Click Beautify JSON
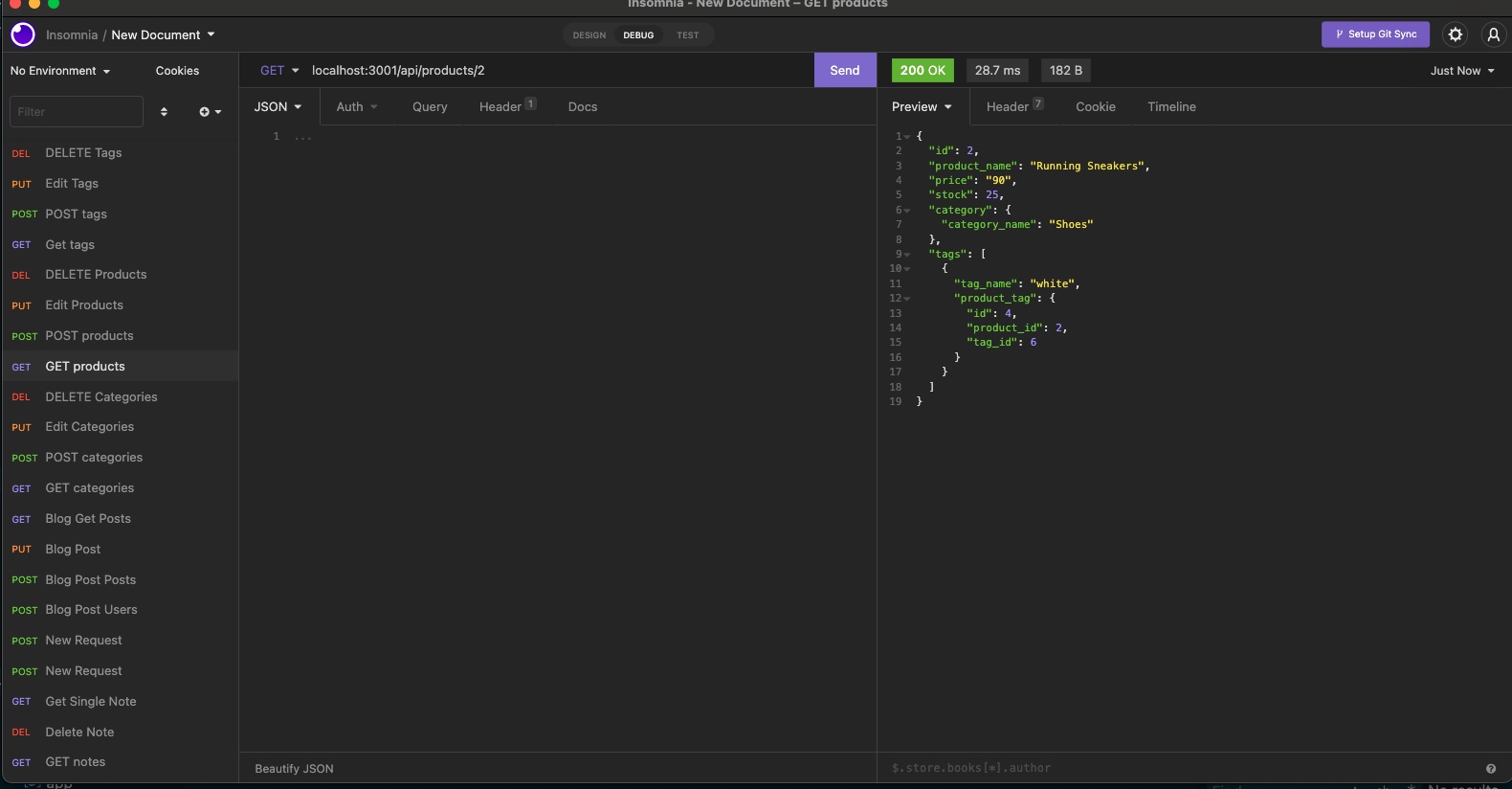The width and height of the screenshot is (1512, 789). (x=295, y=769)
